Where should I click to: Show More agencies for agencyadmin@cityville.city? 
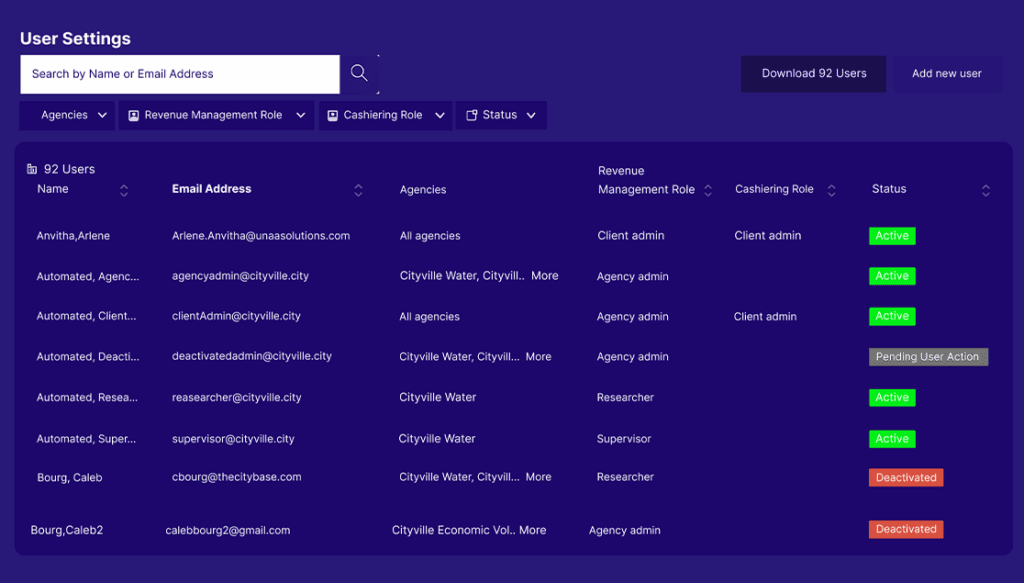point(545,276)
